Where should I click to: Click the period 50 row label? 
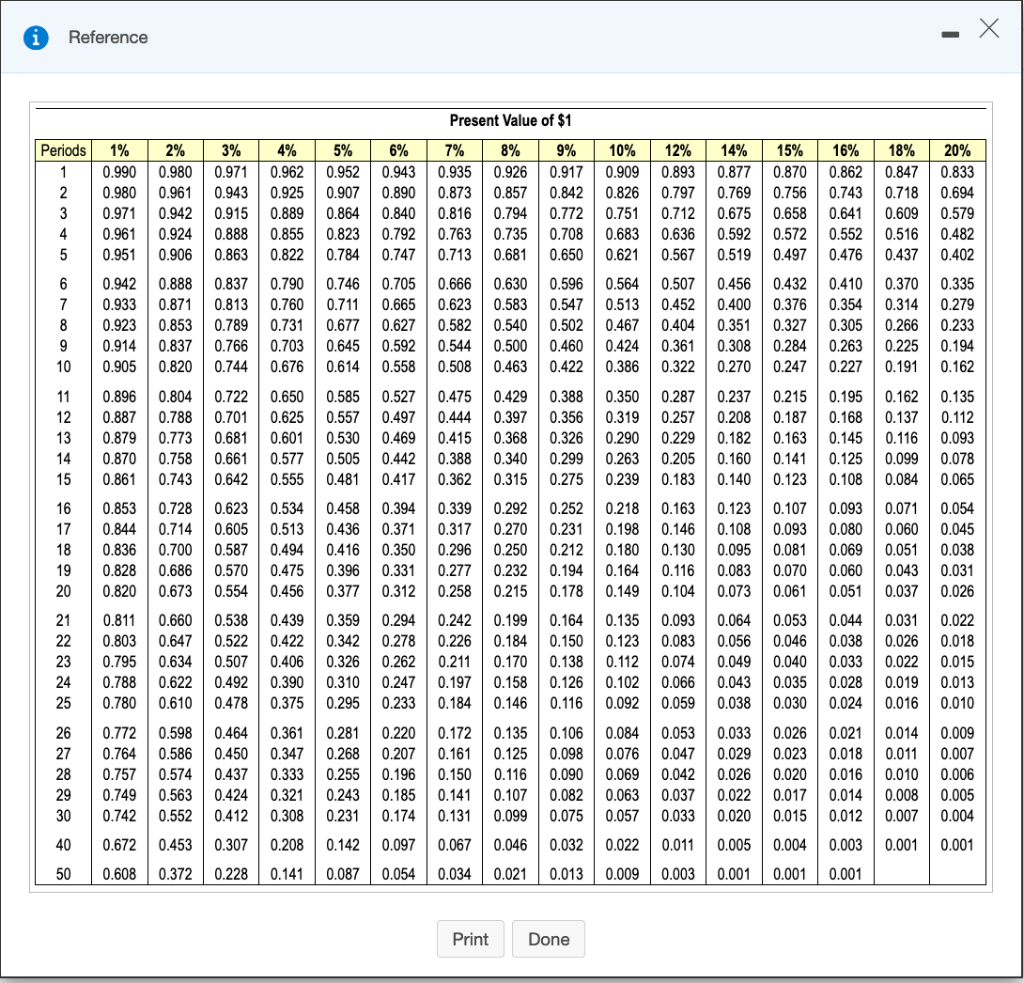63,877
